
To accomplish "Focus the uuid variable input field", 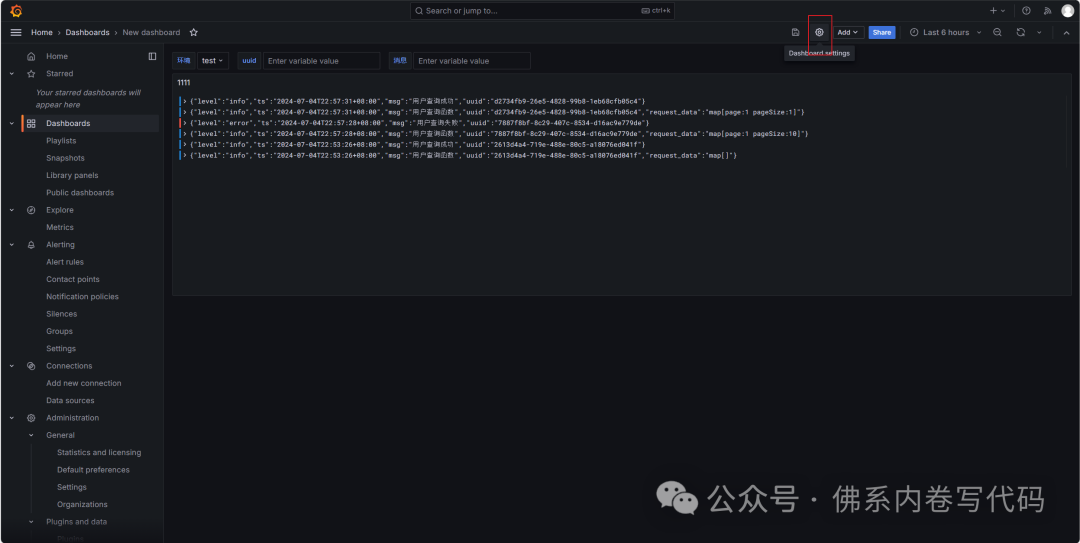I will [x=322, y=61].
